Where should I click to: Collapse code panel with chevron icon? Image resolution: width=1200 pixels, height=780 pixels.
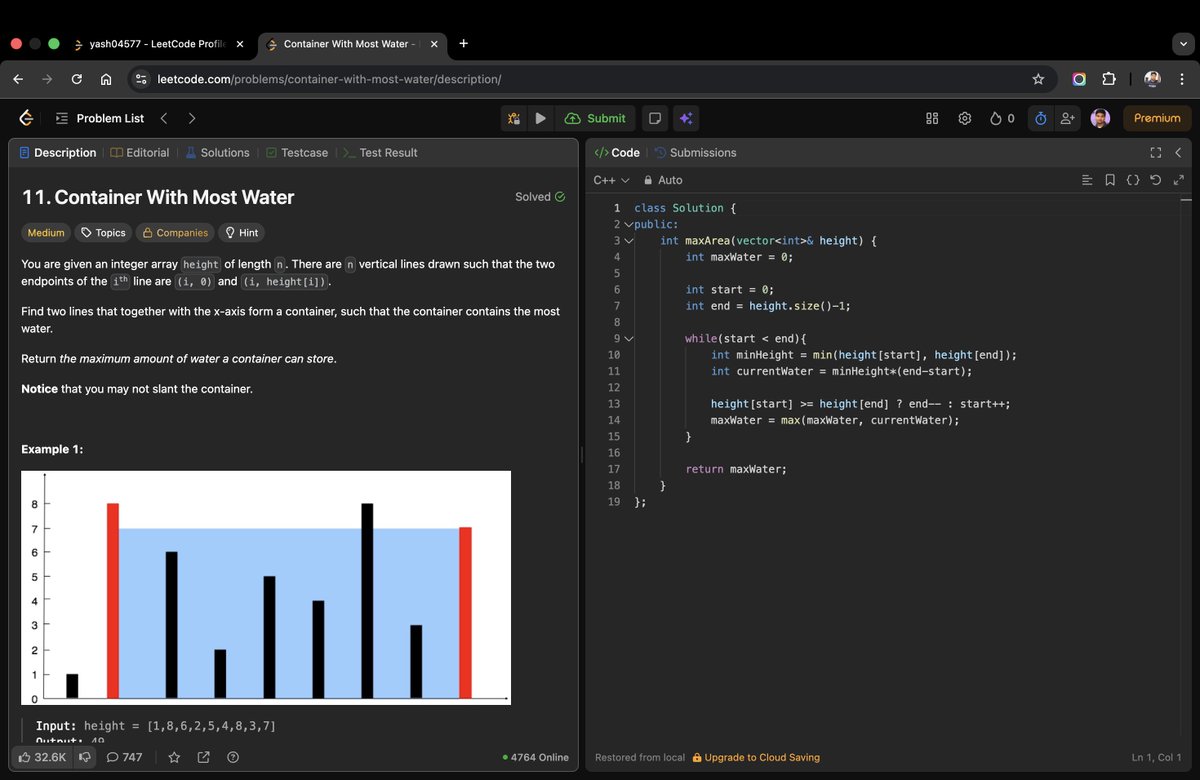click(x=1178, y=153)
